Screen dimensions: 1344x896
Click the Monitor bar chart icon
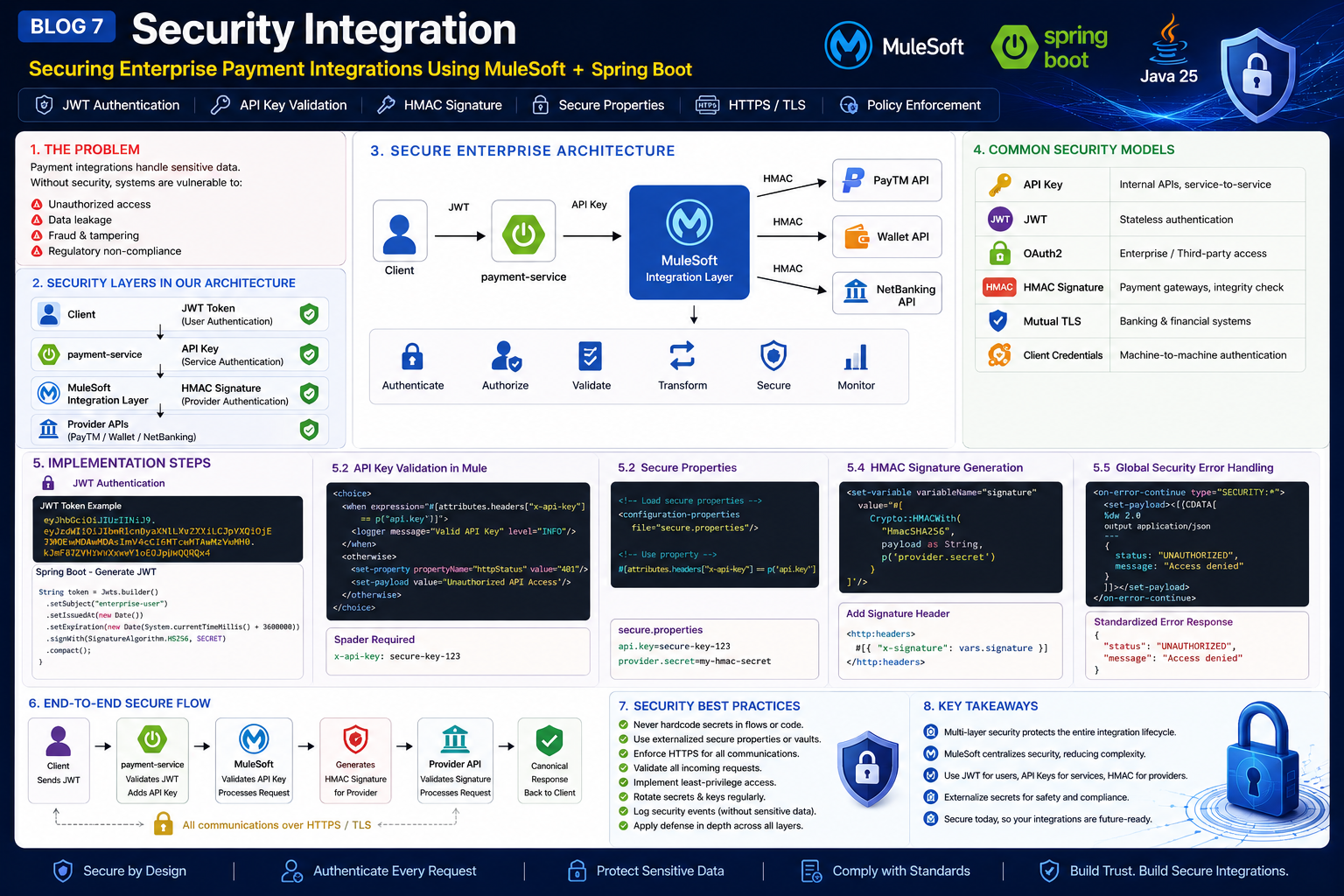(856, 357)
